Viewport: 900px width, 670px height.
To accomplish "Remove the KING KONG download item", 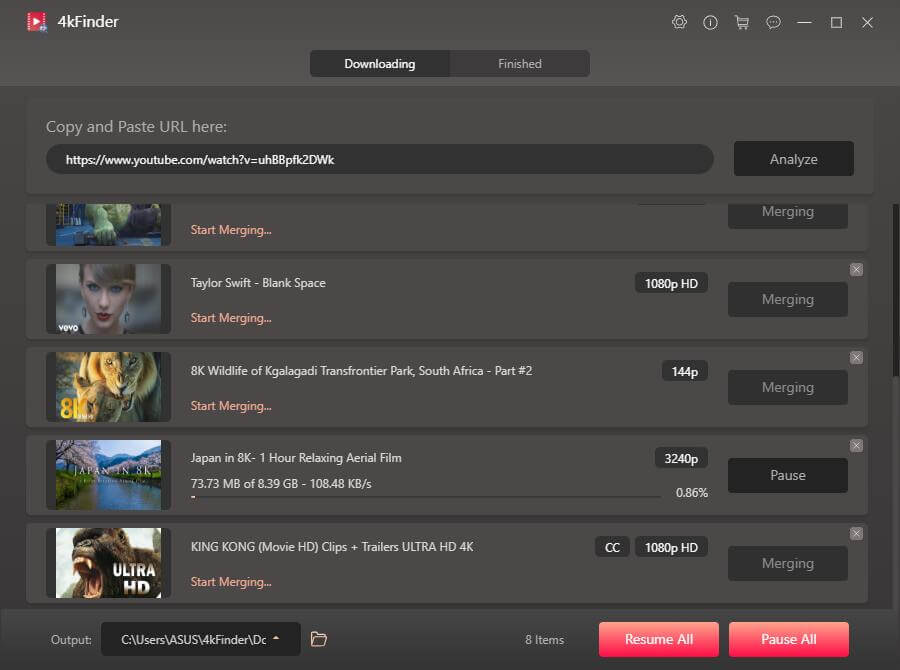I will [x=856, y=534].
